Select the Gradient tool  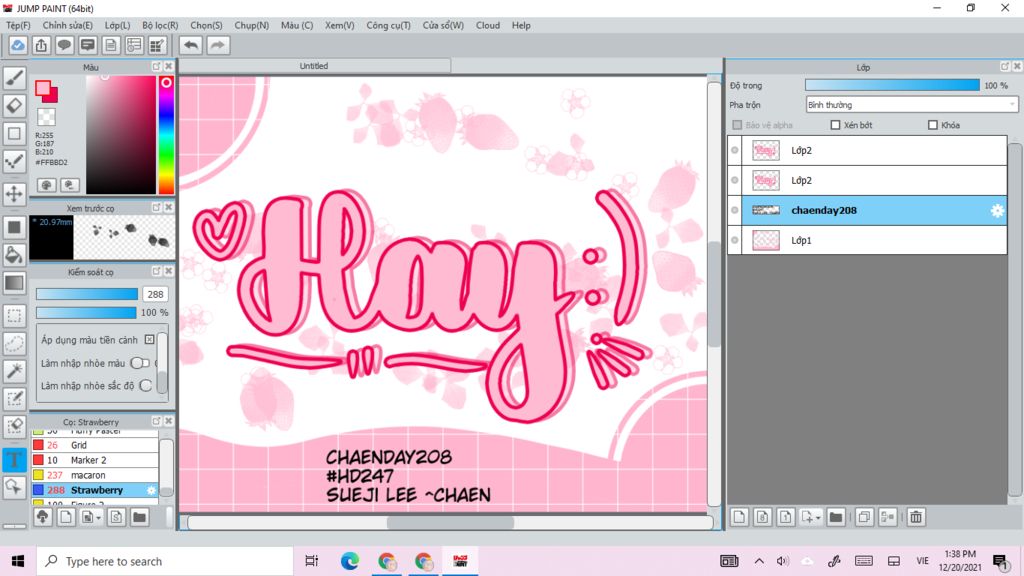pos(14,283)
